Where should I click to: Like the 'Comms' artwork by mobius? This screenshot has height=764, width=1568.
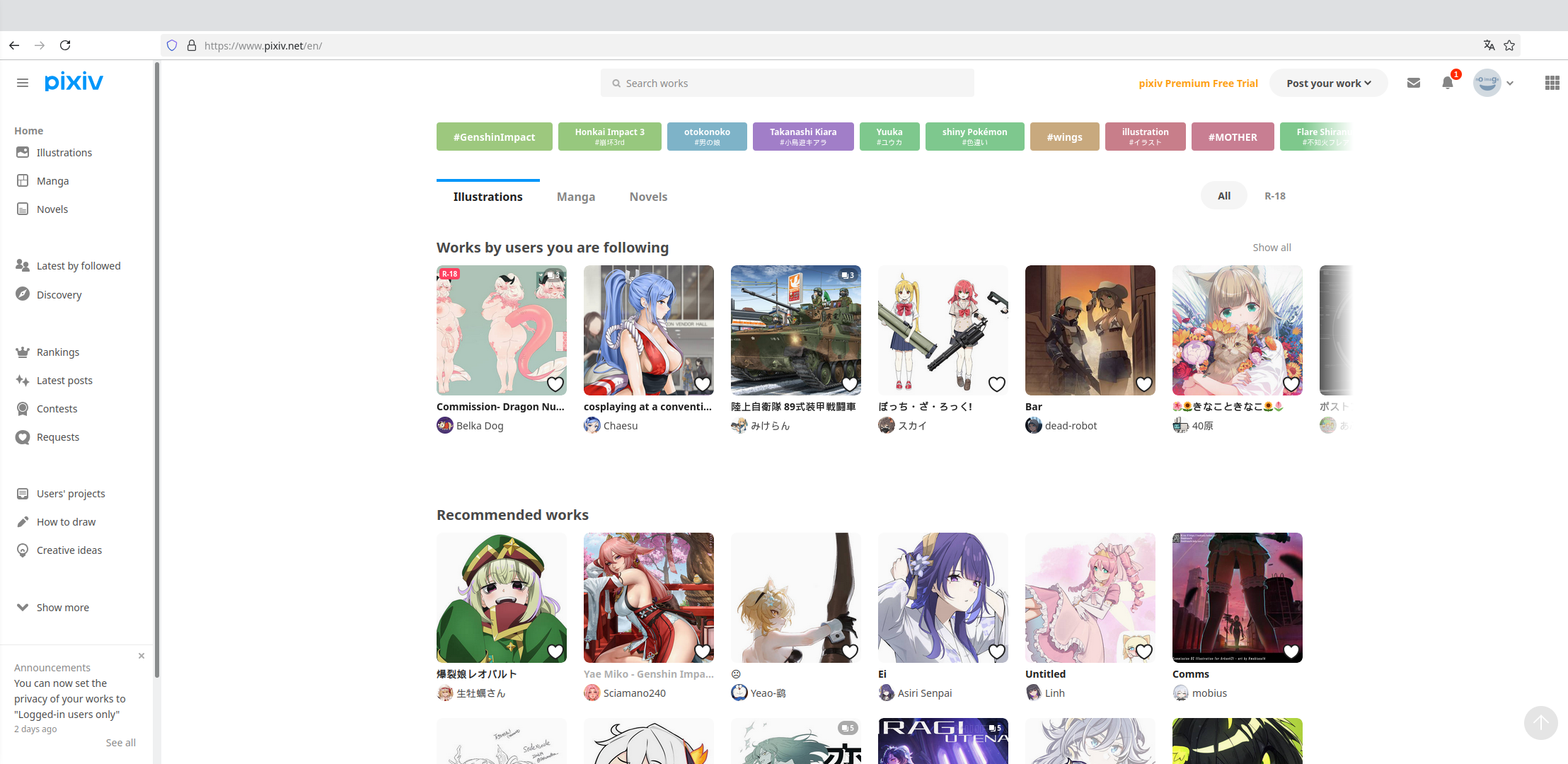click(1291, 652)
